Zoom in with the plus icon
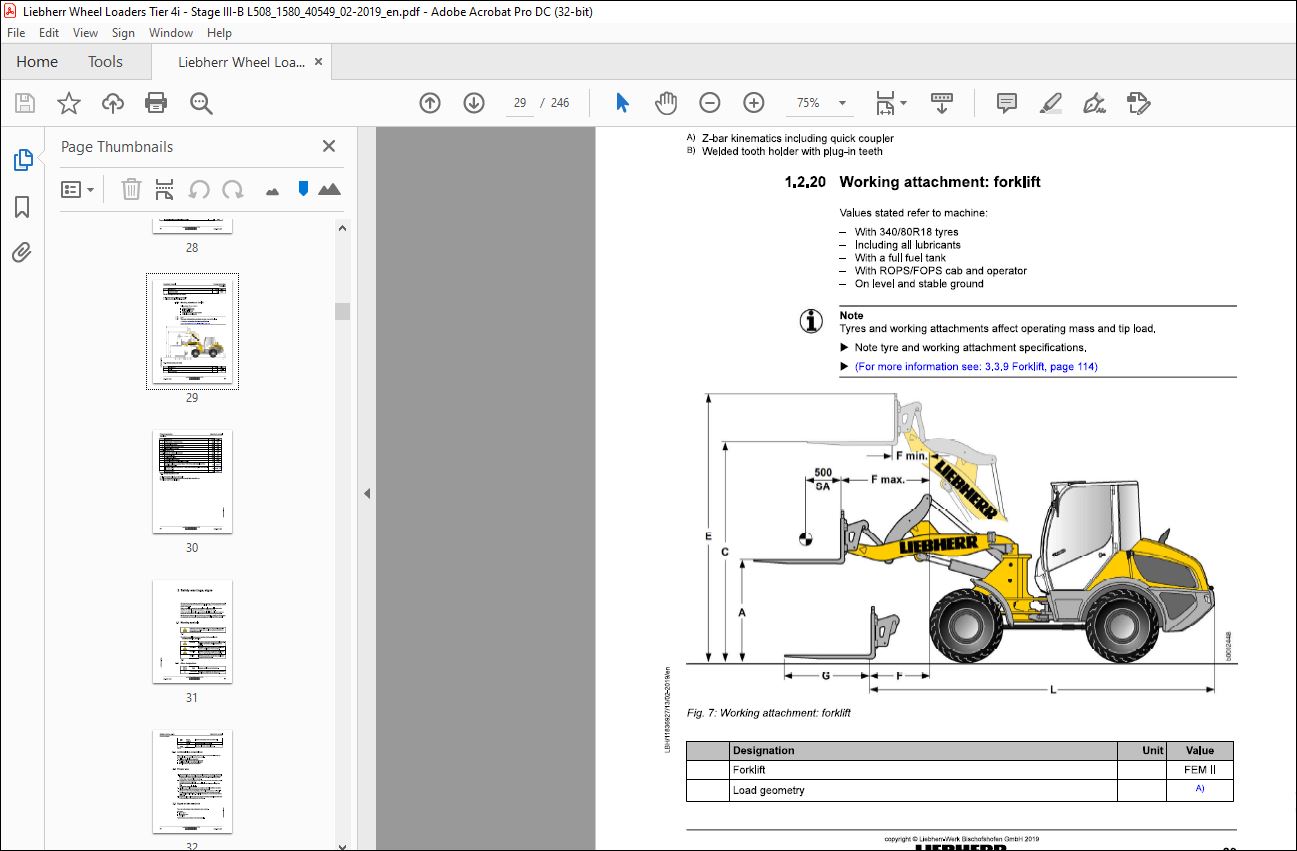The height and width of the screenshot is (851, 1297). [754, 103]
